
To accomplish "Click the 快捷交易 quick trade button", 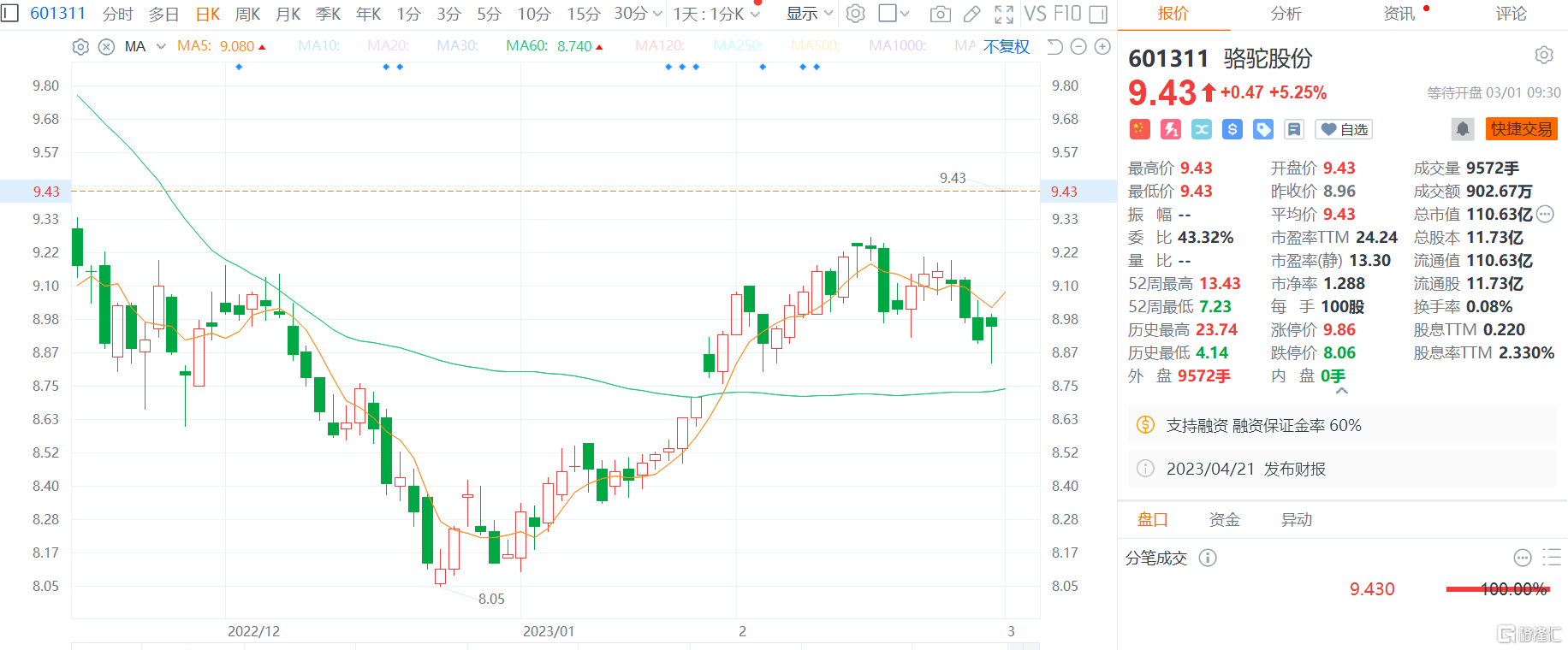I will [x=1521, y=129].
